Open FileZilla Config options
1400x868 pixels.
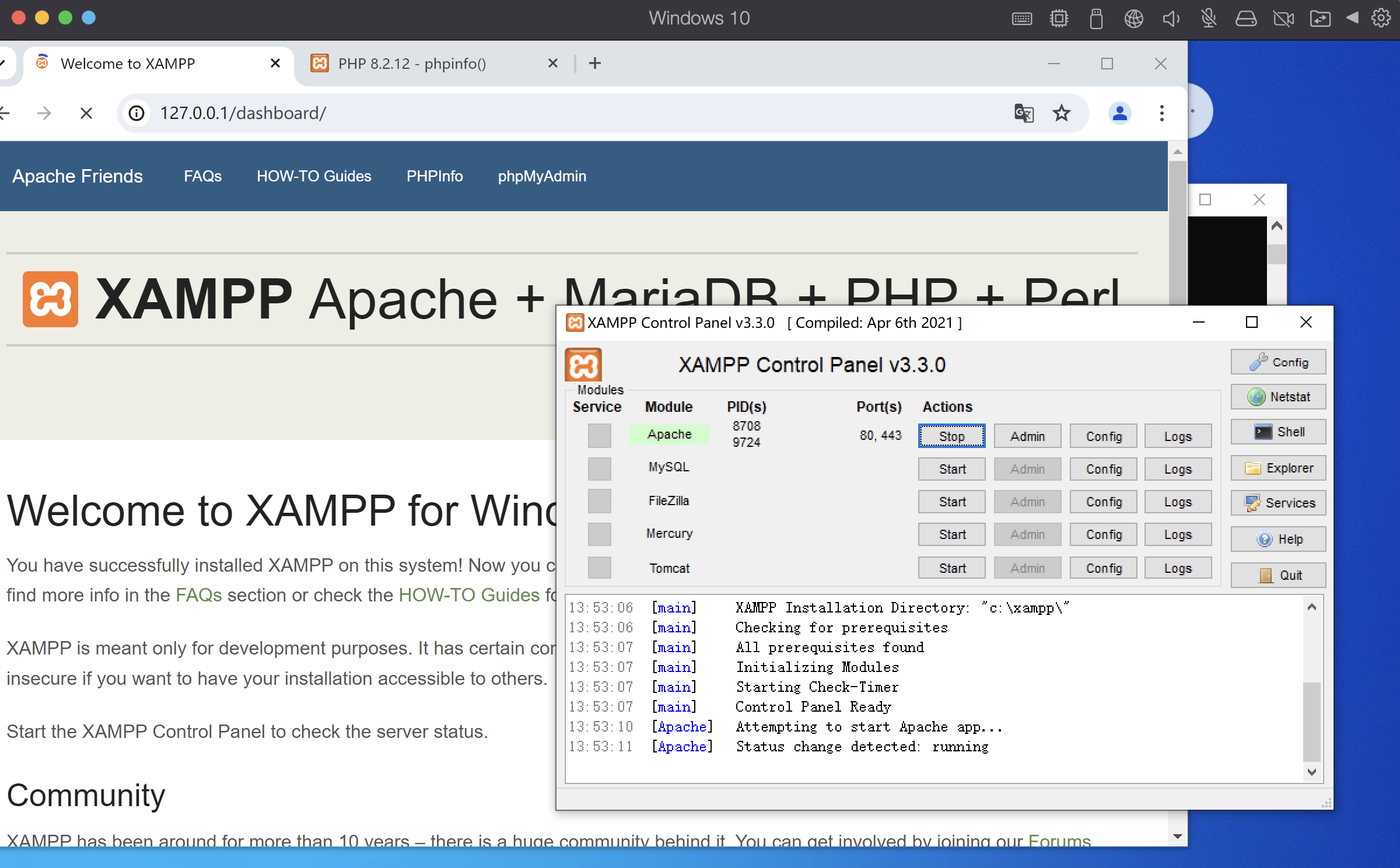point(1103,502)
